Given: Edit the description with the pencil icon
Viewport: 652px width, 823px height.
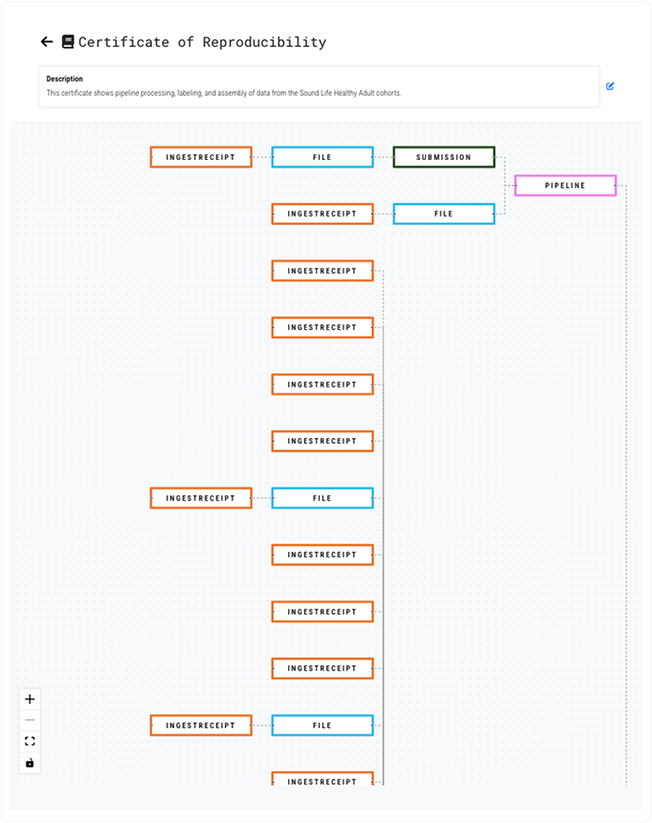Looking at the screenshot, I should 610,86.
